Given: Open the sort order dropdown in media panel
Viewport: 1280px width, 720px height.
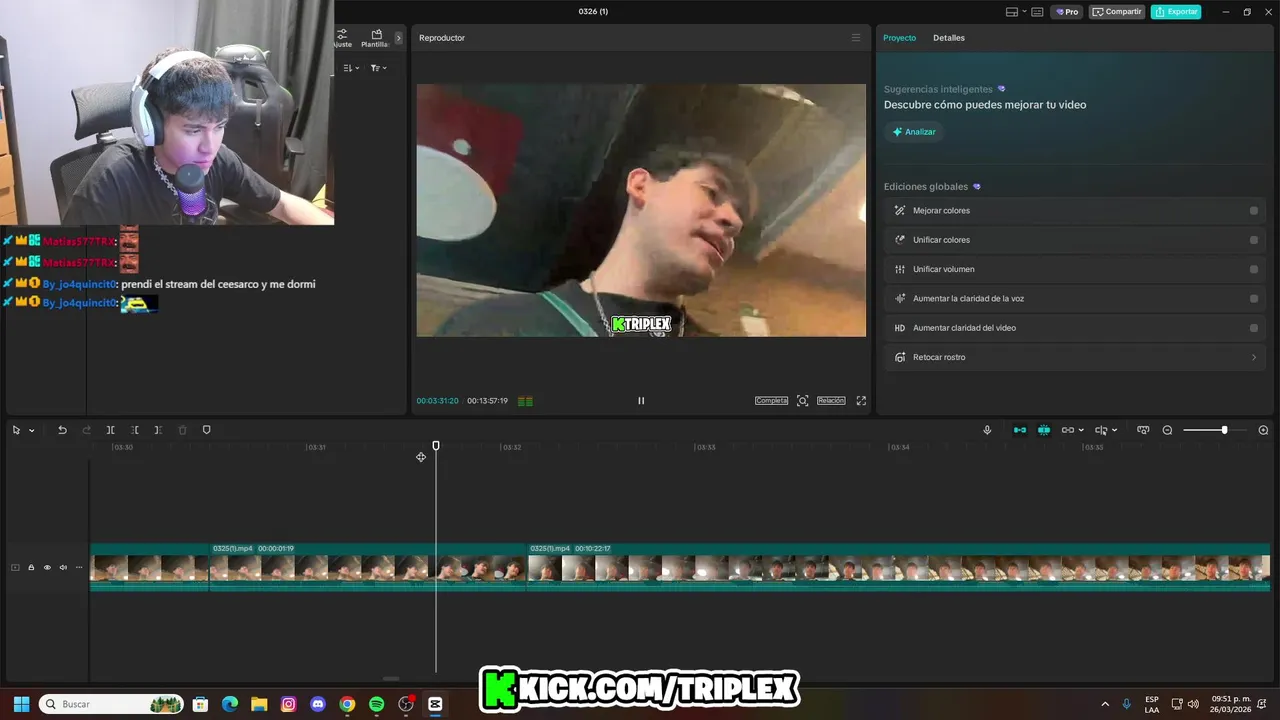Looking at the screenshot, I should [x=351, y=68].
